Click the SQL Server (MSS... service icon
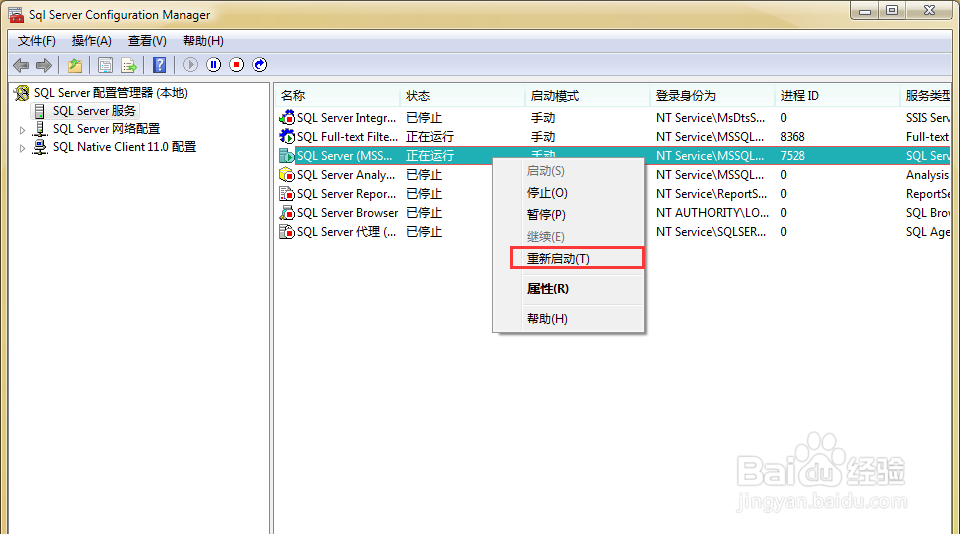The width and height of the screenshot is (960, 534). (287, 156)
